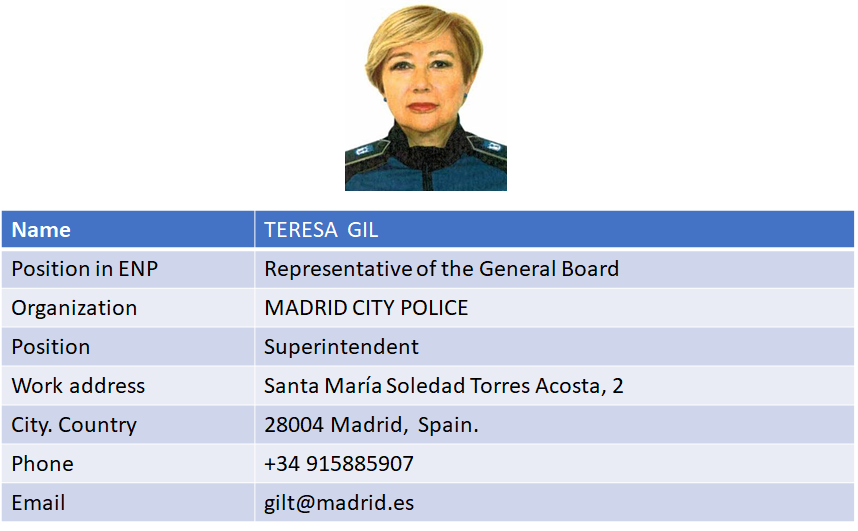
Task: Click the MADRID CITY POLICE cell
Action: tap(554, 308)
